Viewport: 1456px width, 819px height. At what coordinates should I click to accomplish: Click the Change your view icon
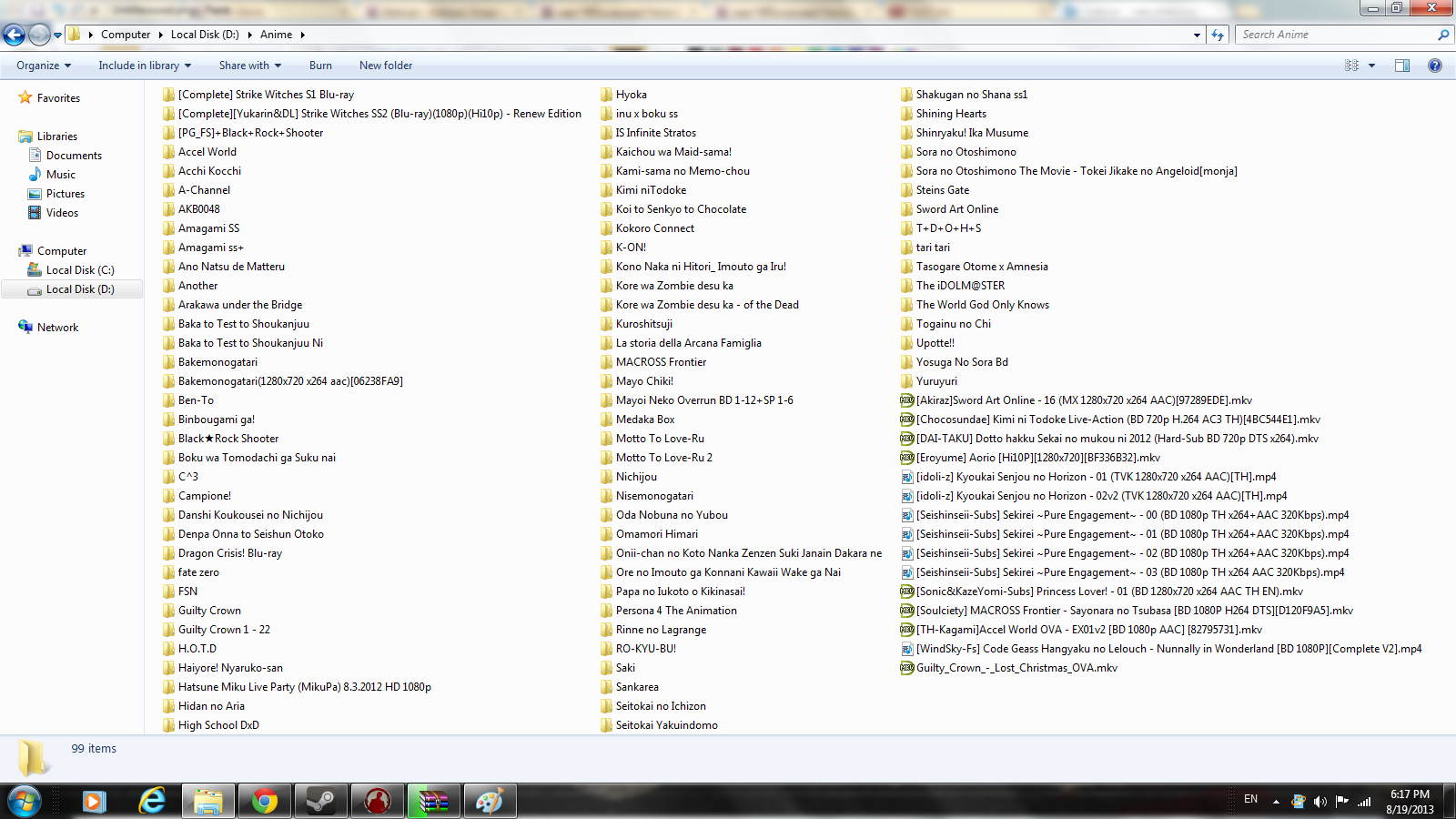pos(1351,66)
